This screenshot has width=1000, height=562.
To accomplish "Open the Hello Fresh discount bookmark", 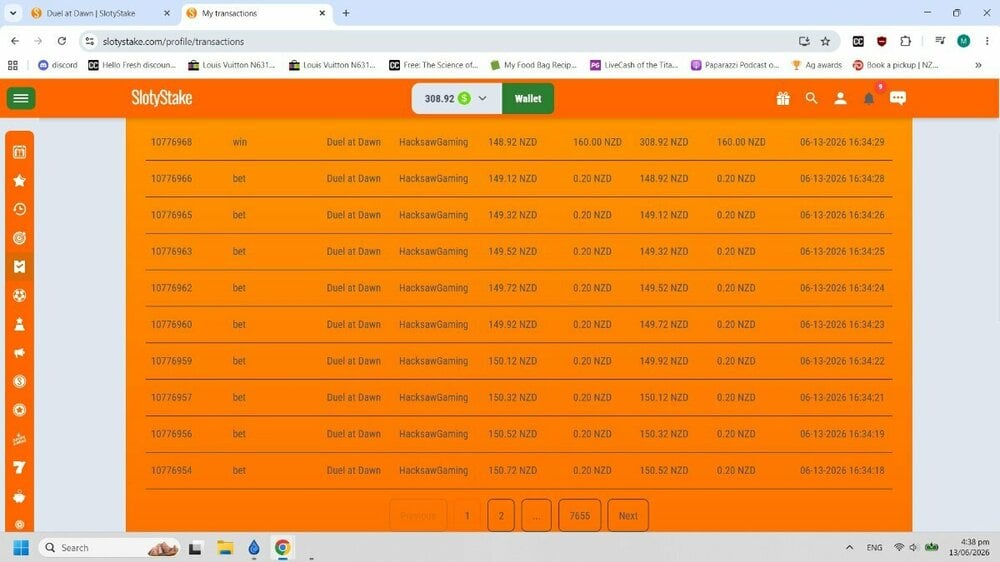I will click(132, 65).
